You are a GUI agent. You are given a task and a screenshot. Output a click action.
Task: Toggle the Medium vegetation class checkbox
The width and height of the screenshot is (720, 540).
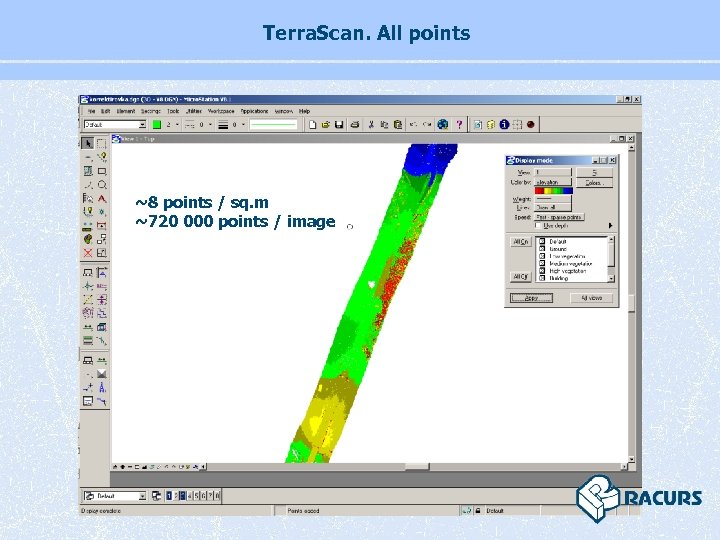542,263
